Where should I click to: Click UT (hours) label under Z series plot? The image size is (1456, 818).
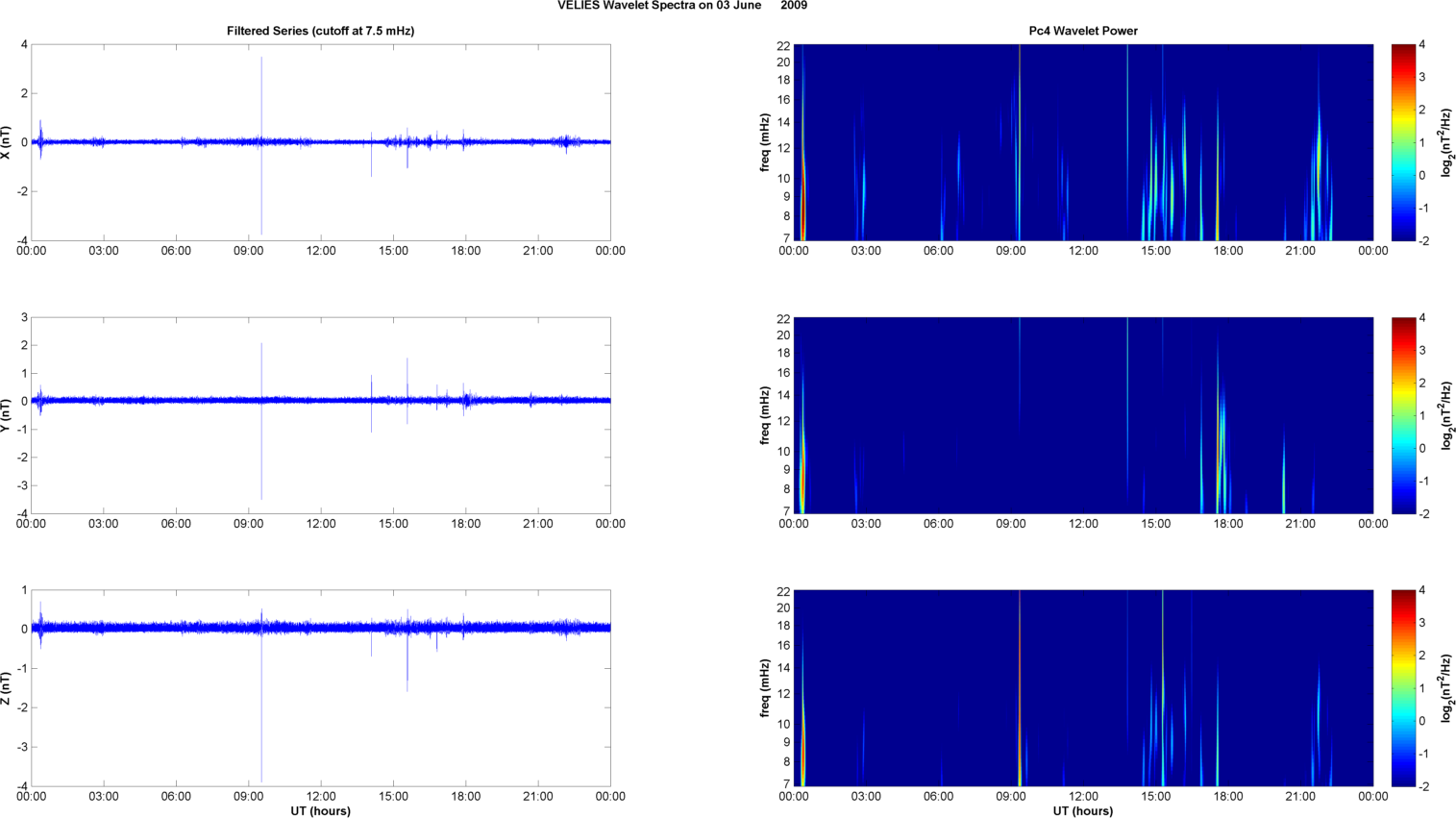click(x=320, y=811)
